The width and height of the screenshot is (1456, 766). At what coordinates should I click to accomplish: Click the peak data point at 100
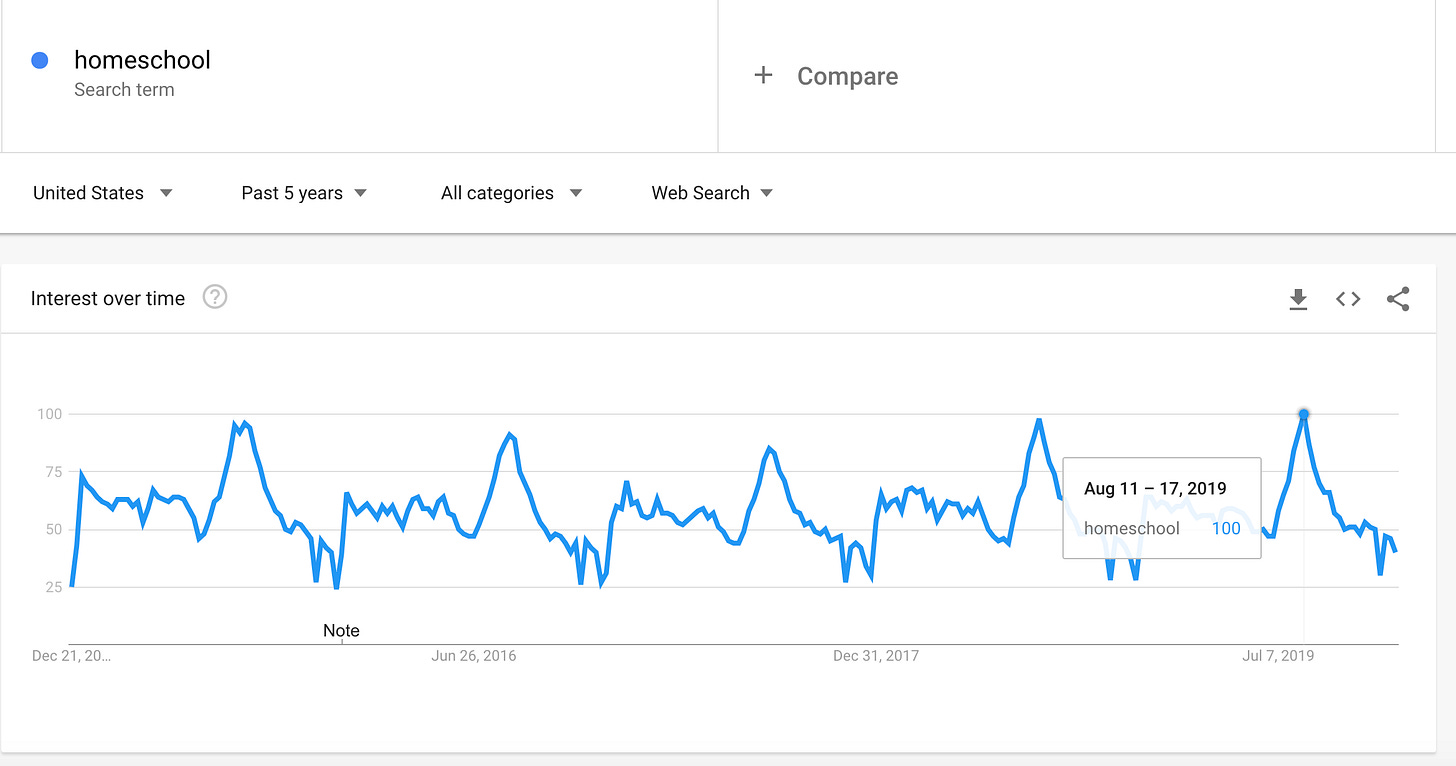coord(1304,414)
